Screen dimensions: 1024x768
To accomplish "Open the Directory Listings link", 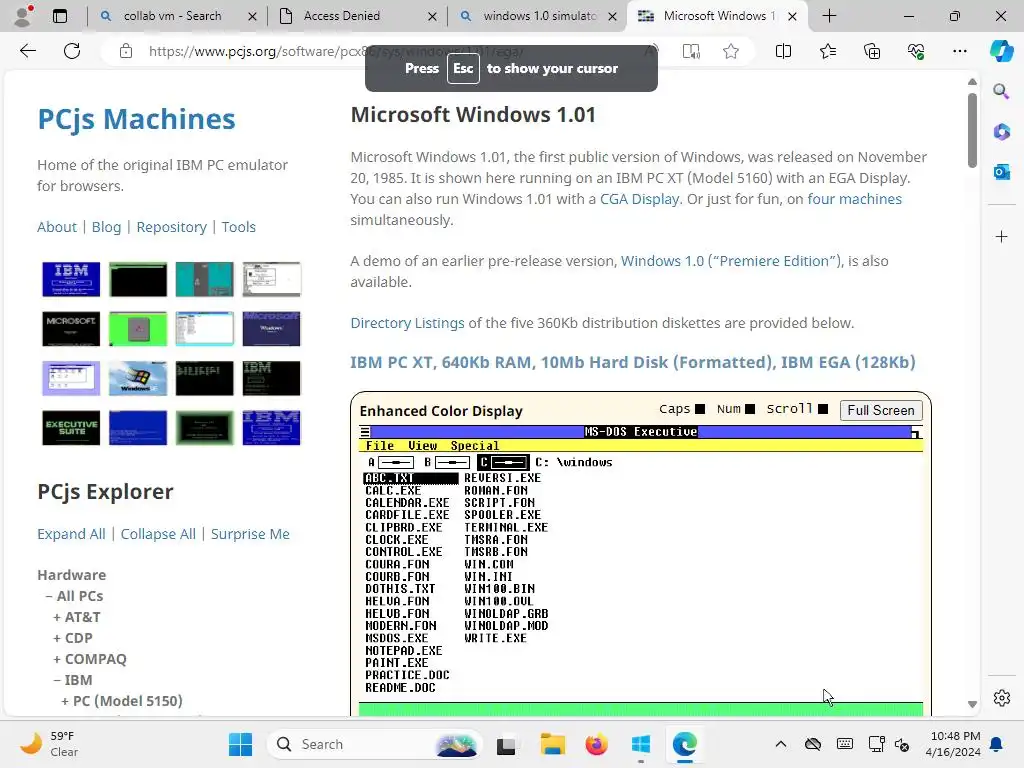I will click(408, 323).
